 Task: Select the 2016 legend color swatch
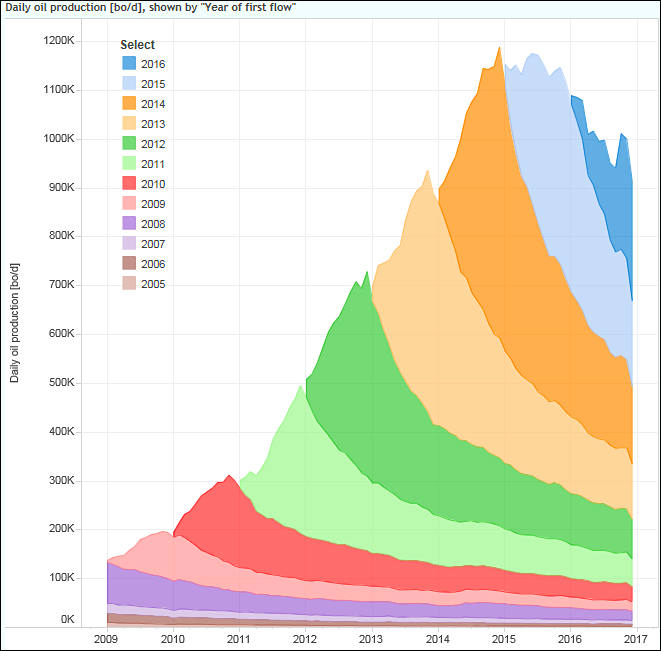129,63
